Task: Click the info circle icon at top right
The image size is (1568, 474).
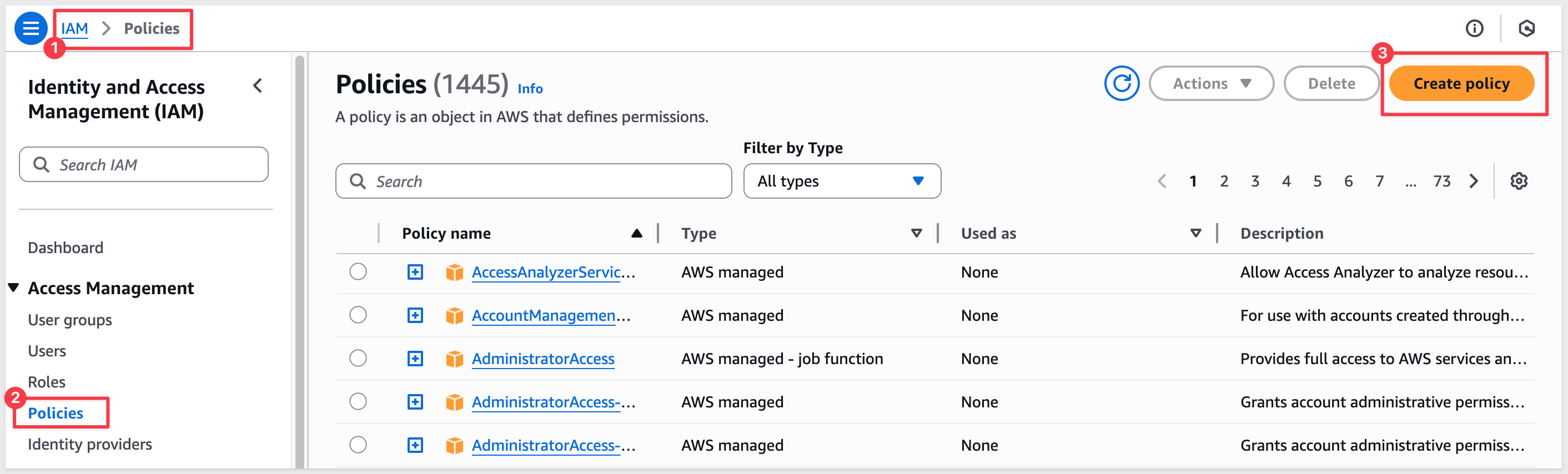Action: (1474, 28)
